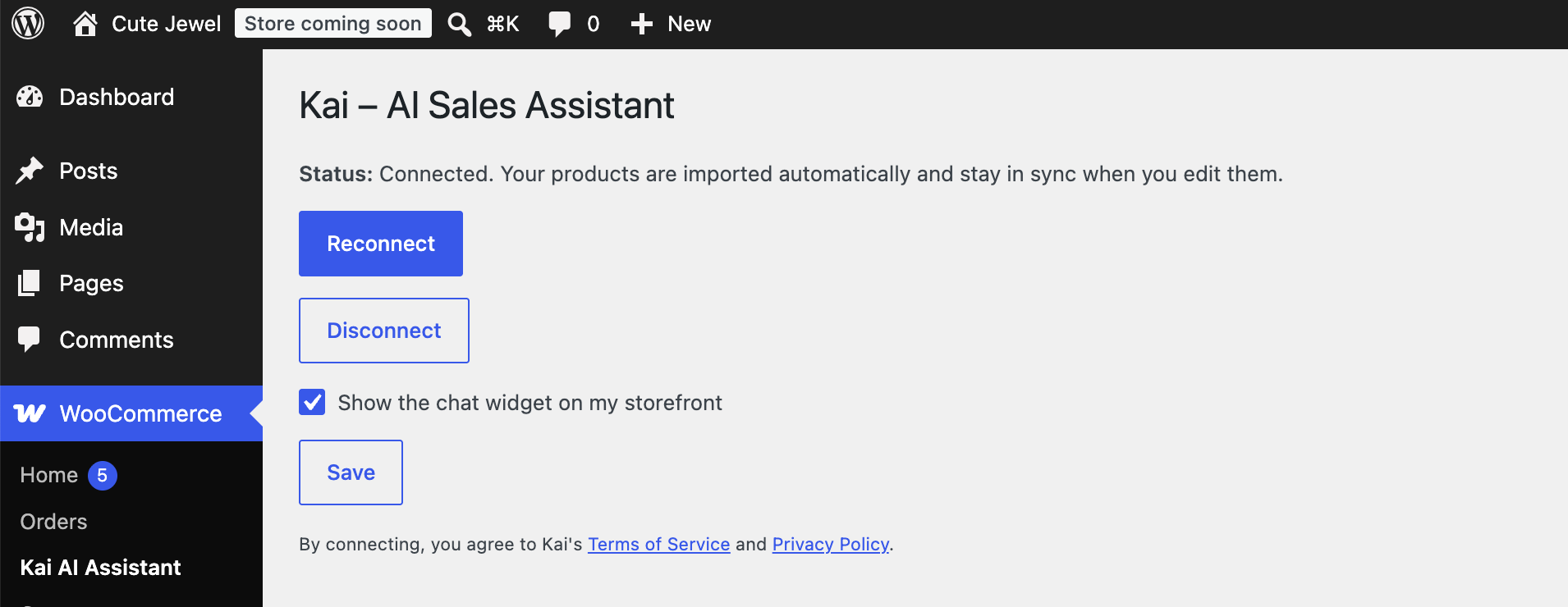The width and height of the screenshot is (1568, 607).
Task: Save the Kai settings
Action: click(351, 472)
